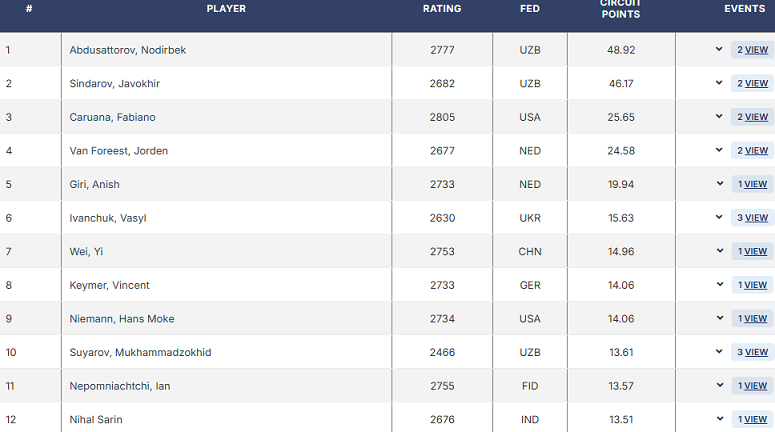Select player name Giri, Anish
The height and width of the screenshot is (432, 775).
[97, 184]
